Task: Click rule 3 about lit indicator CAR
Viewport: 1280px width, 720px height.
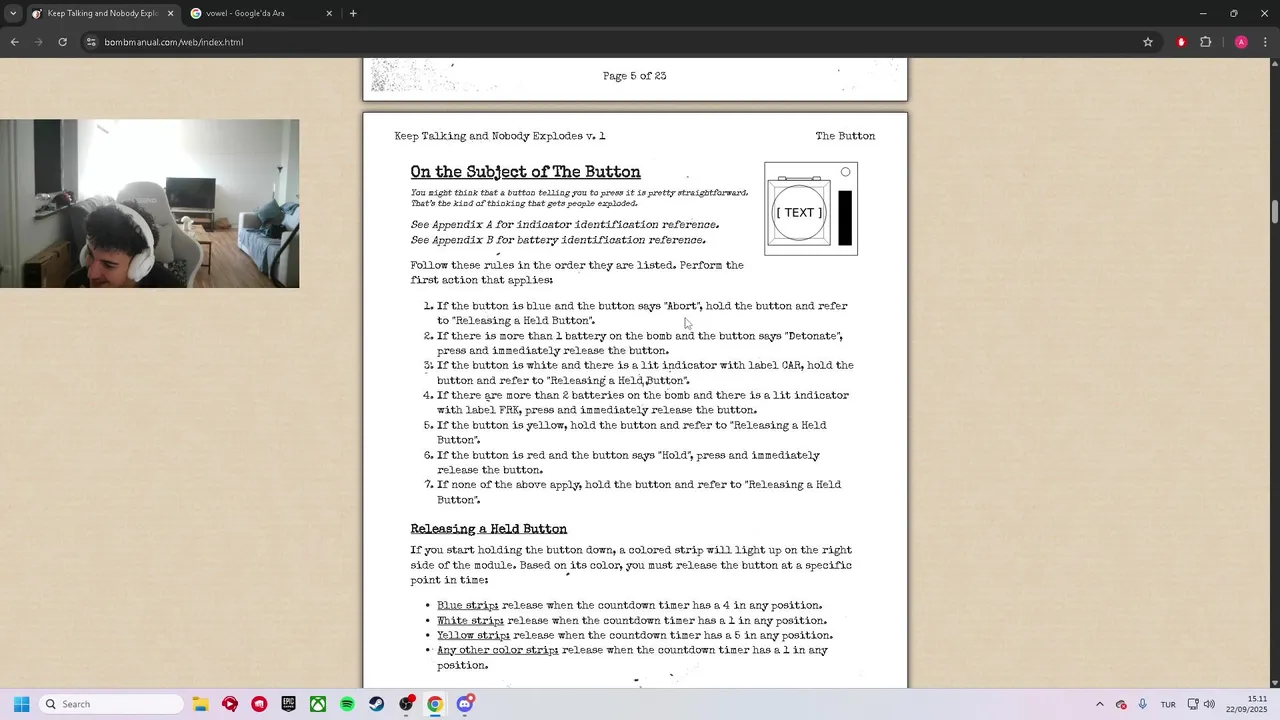Action: [x=645, y=373]
